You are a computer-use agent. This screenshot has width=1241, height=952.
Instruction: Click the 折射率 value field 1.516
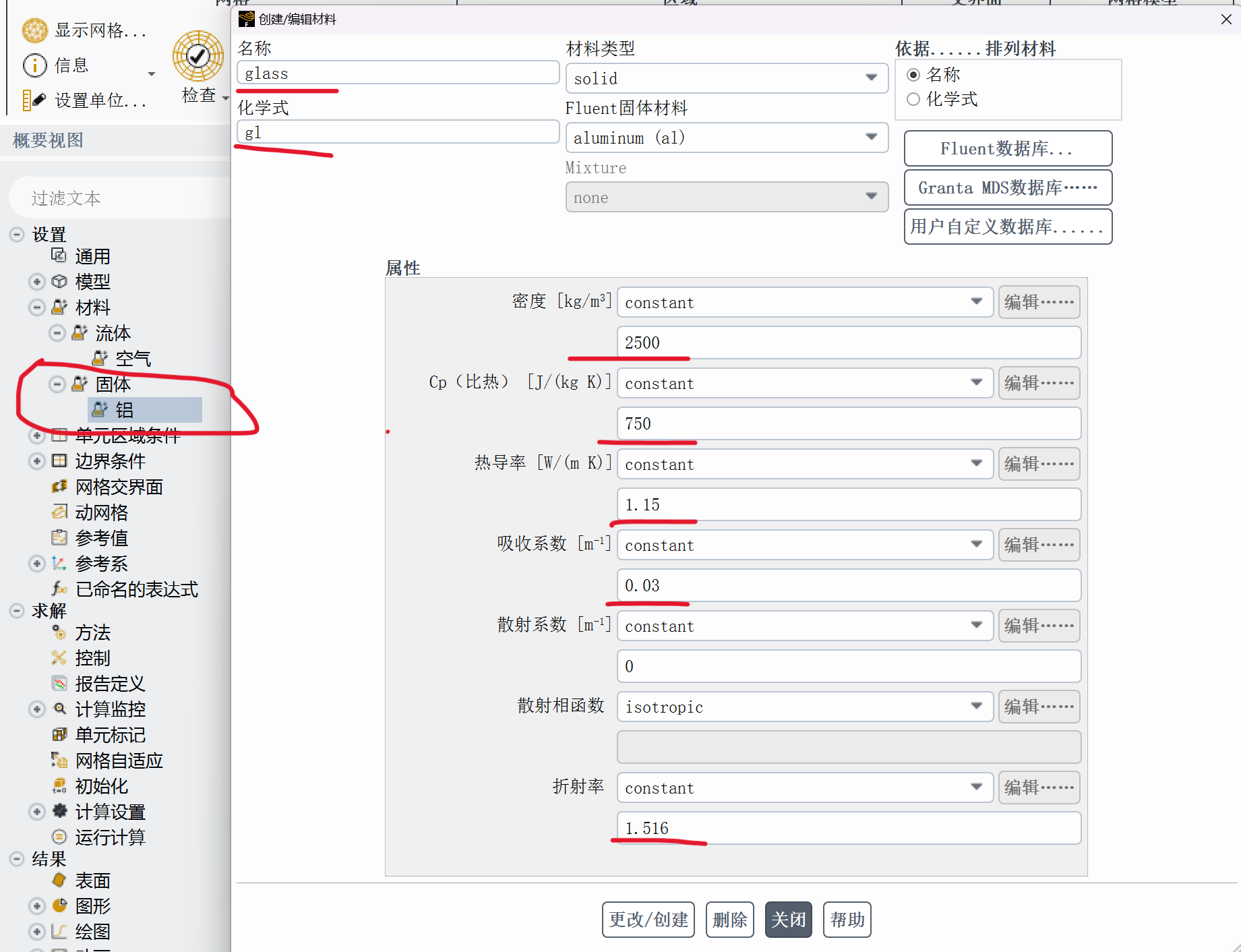(x=849, y=828)
